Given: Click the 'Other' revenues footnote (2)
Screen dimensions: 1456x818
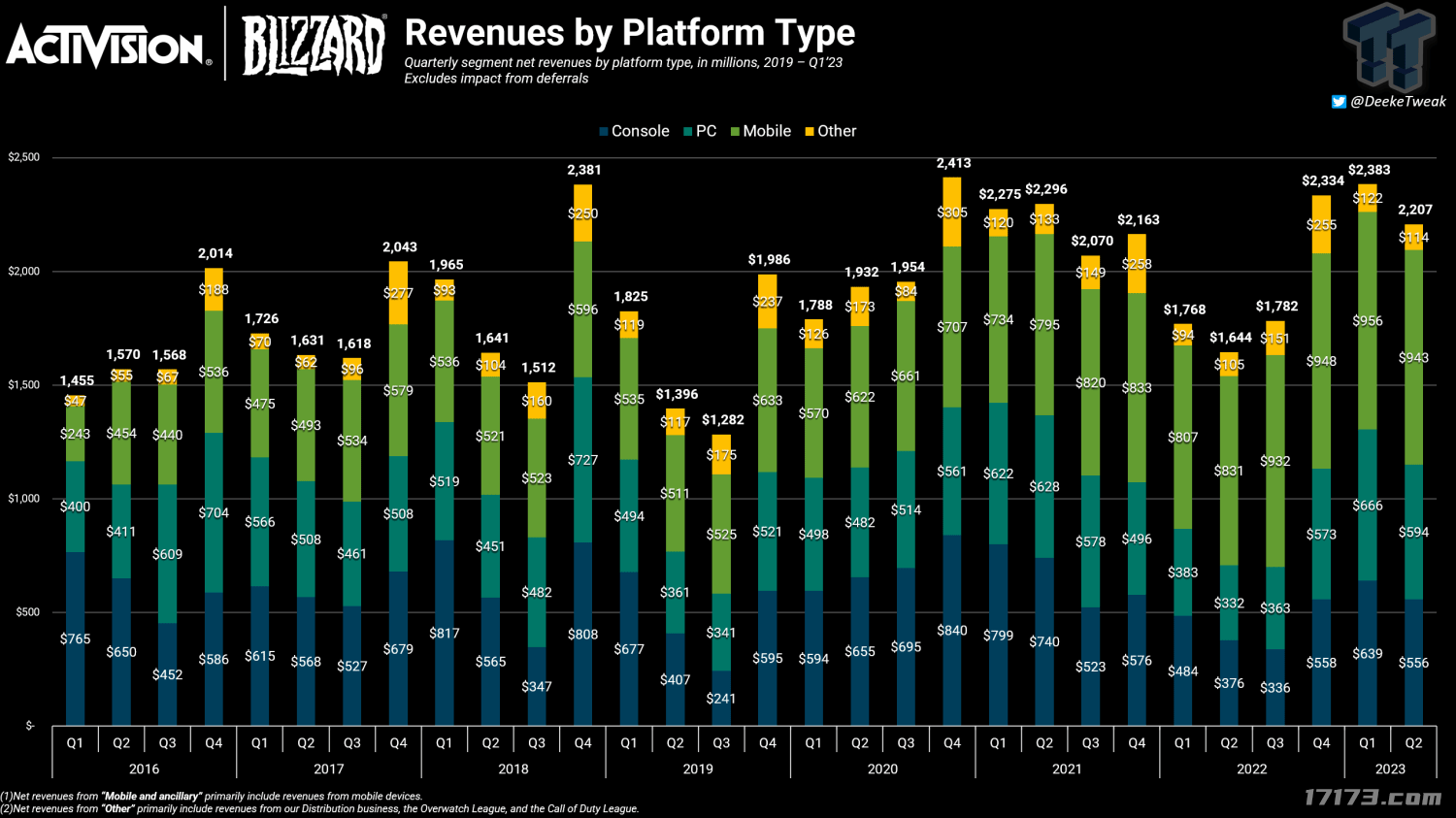Looking at the screenshot, I should tap(320, 808).
